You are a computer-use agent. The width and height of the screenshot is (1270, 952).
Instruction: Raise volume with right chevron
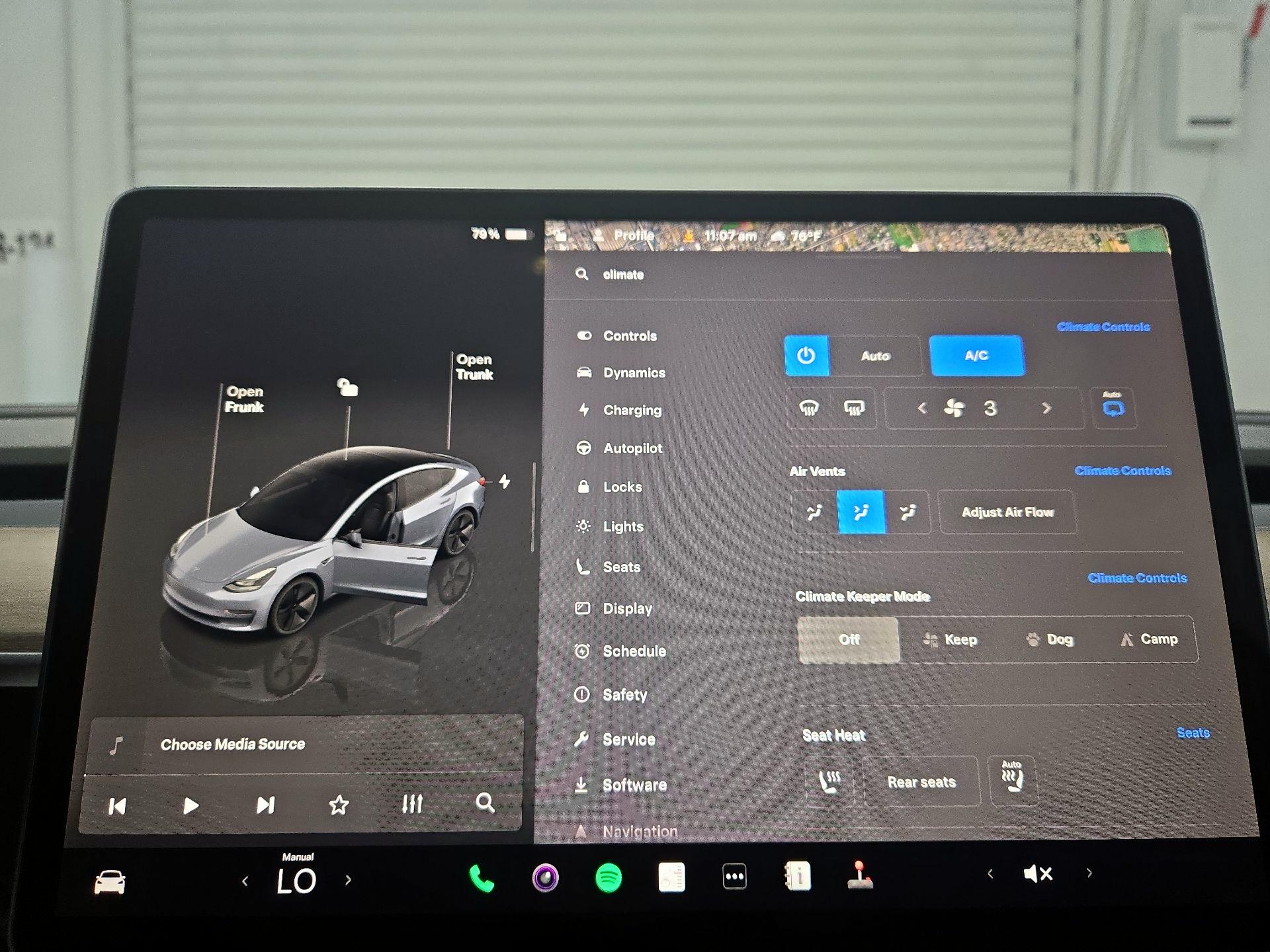click(1089, 873)
